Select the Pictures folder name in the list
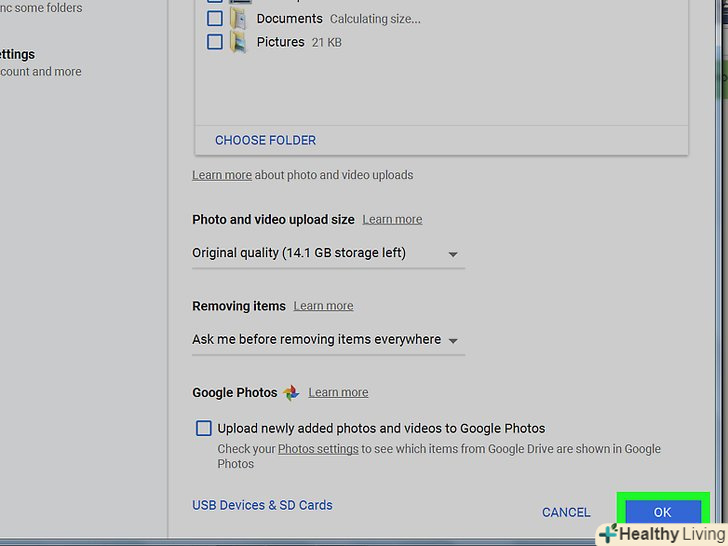Screen dimensions: 728x546 click(x=280, y=42)
